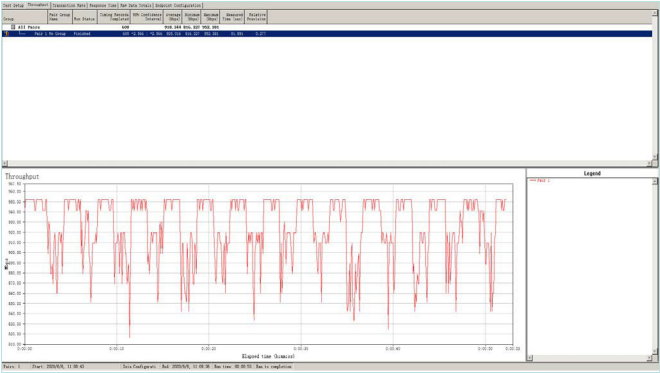
Task: Select the Throughput tab
Action: (38, 5)
